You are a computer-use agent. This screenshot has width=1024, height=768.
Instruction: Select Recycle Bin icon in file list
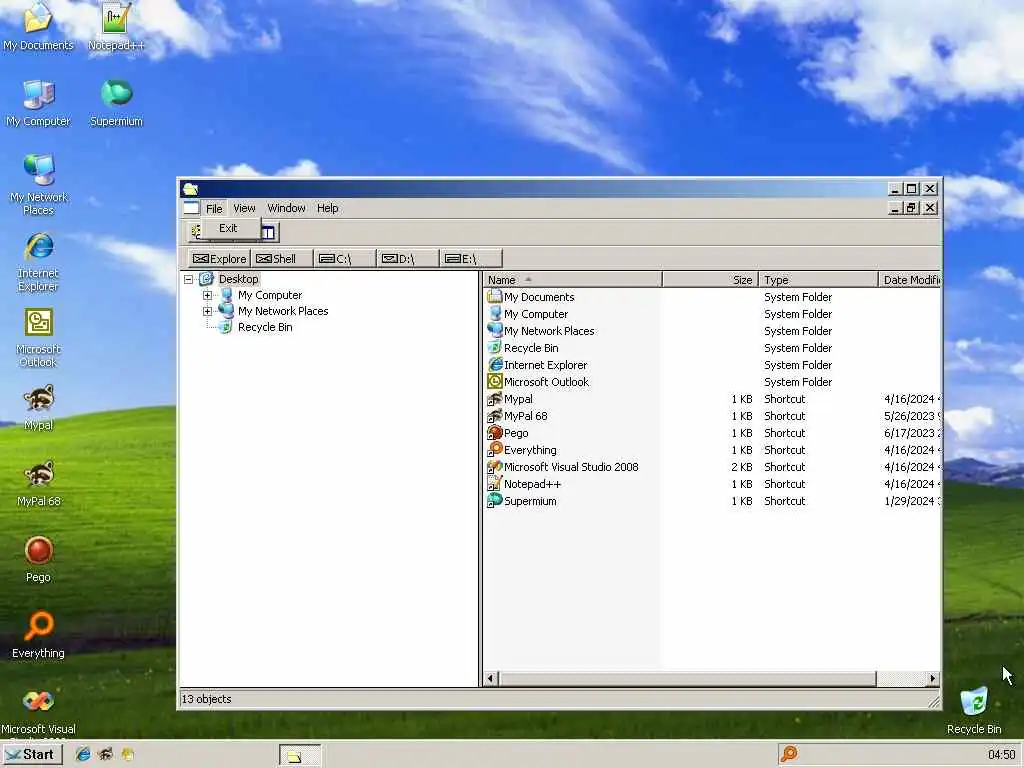click(x=494, y=347)
